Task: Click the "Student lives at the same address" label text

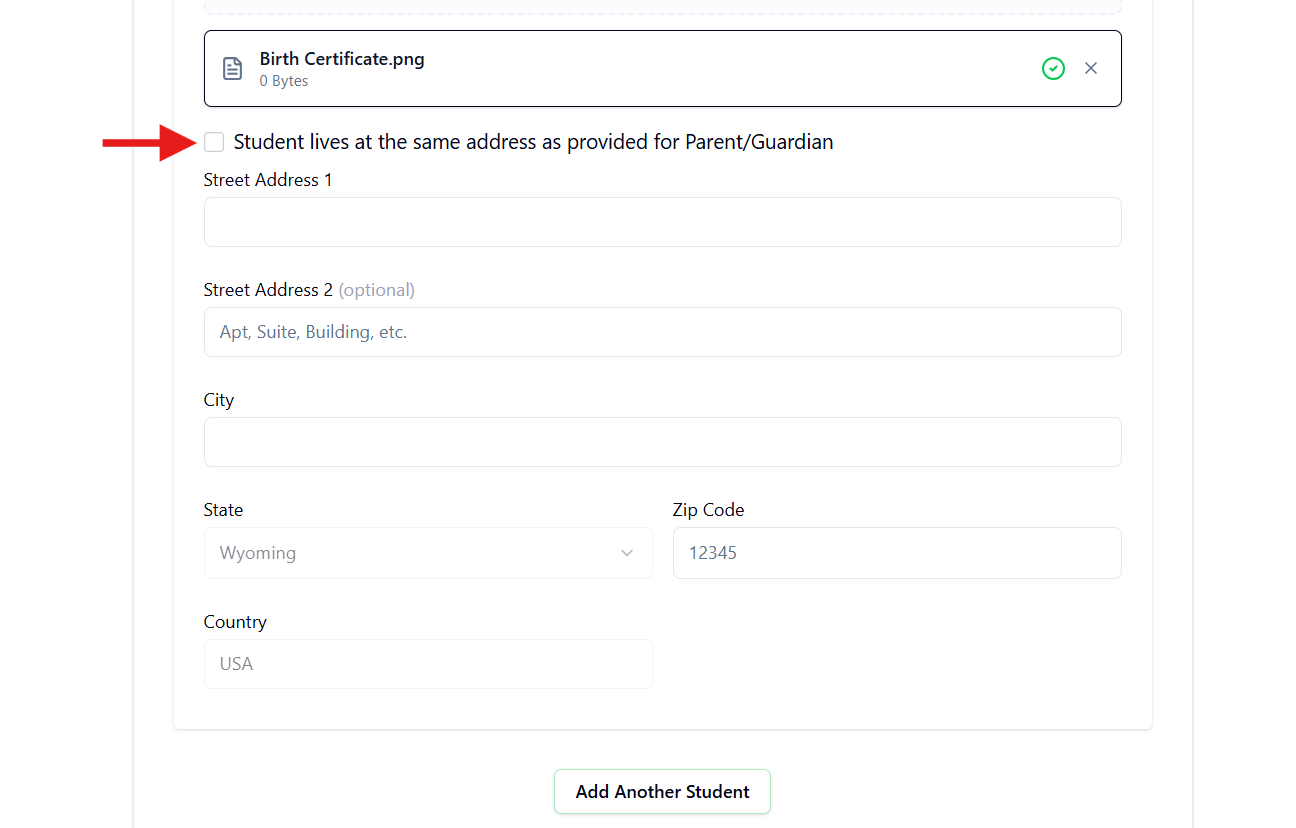Action: pos(533,142)
